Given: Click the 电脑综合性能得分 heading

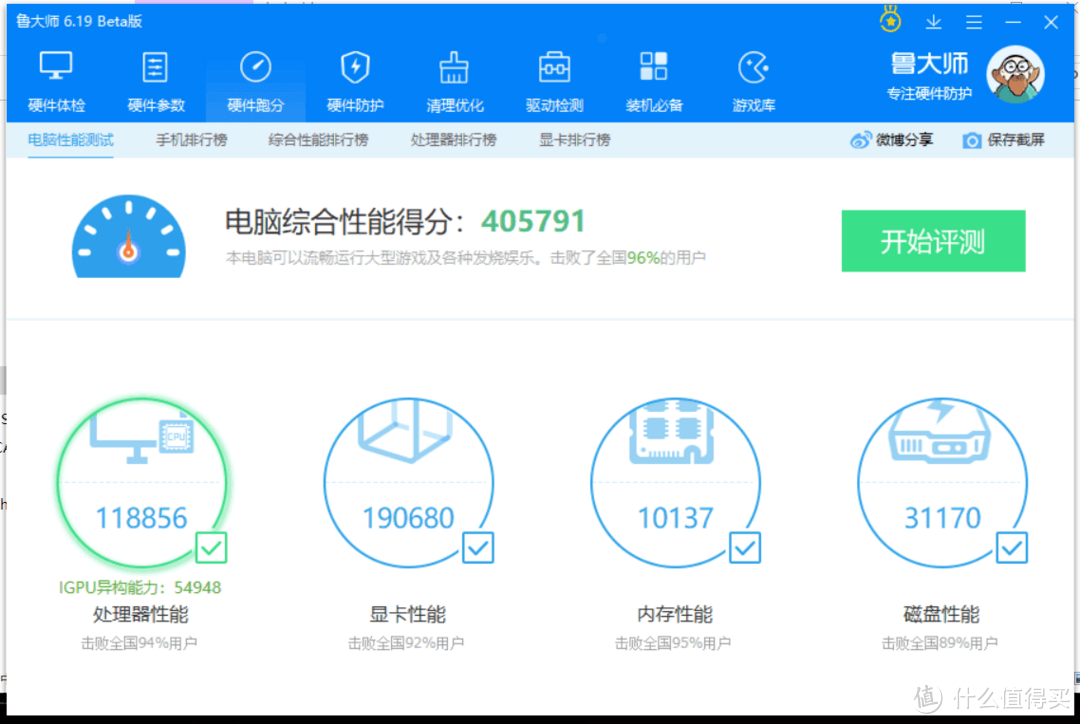Looking at the screenshot, I should (346, 223).
